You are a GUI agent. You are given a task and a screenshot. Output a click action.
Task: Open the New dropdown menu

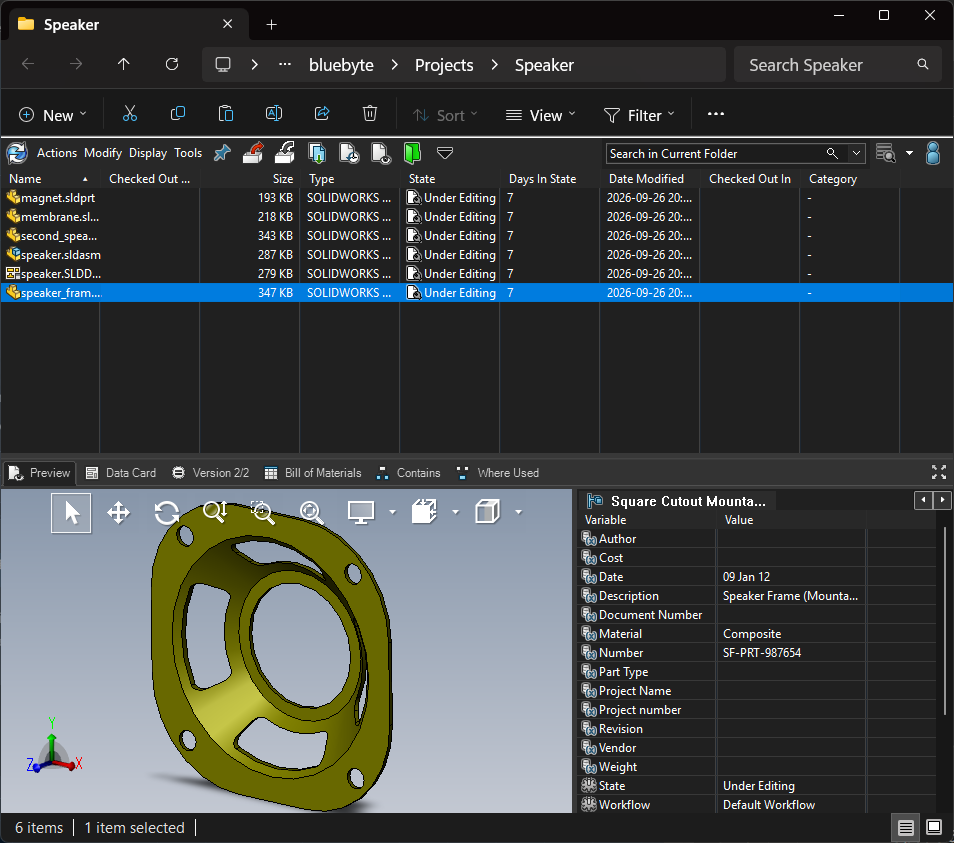53,115
